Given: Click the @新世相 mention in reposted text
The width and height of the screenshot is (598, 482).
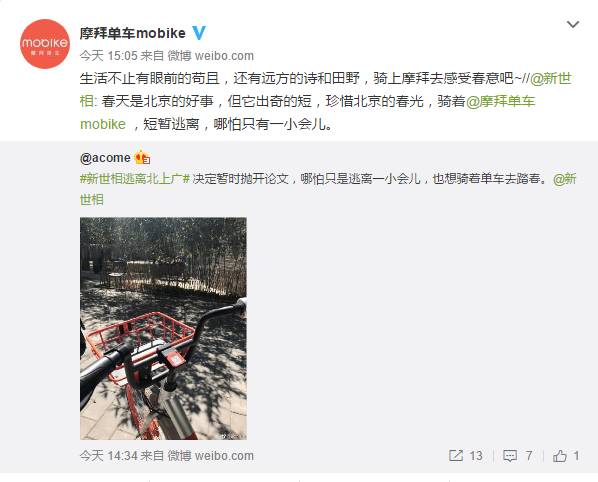Looking at the screenshot, I should pyautogui.click(x=564, y=178).
